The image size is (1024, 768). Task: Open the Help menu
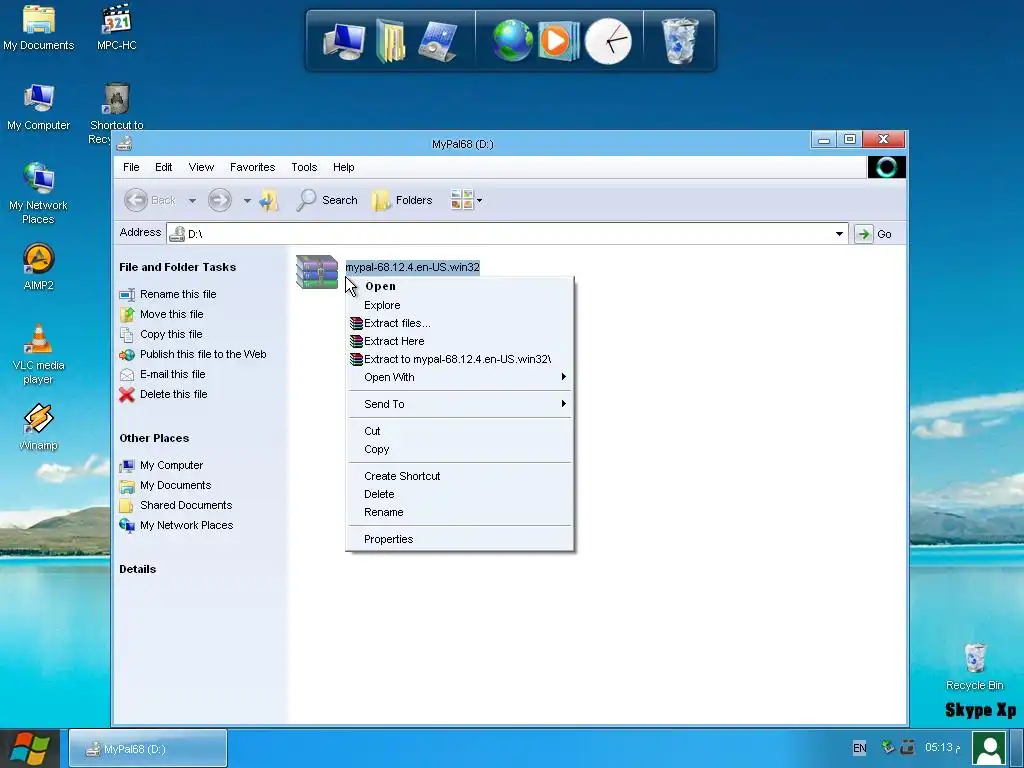[344, 167]
